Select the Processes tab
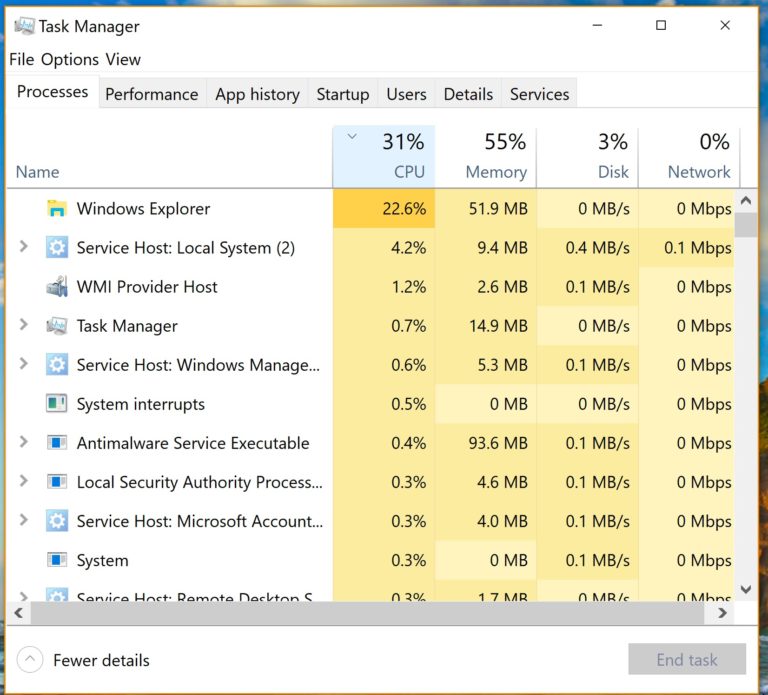768x695 pixels. 52,92
